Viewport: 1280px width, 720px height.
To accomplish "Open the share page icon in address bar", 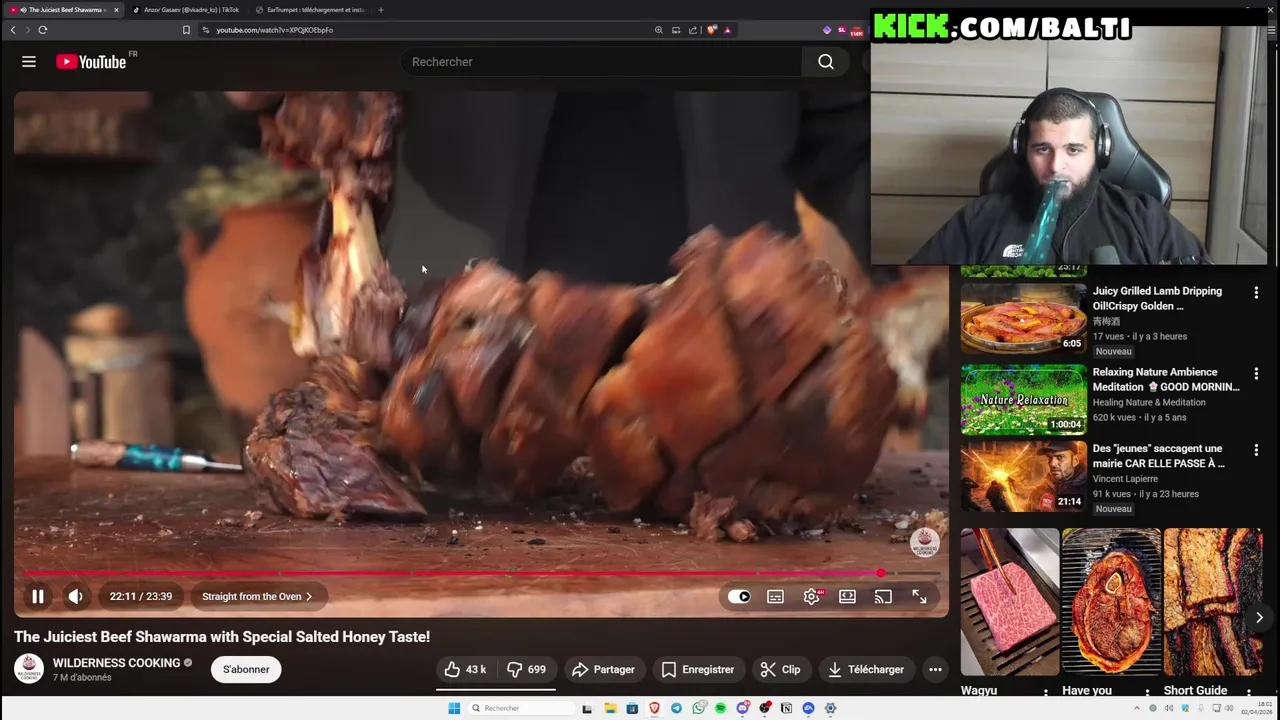I will 693,30.
